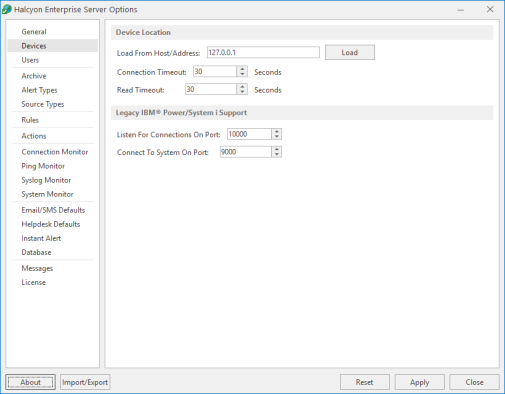Click the Reset button
Image resolution: width=505 pixels, height=394 pixels.
365,382
